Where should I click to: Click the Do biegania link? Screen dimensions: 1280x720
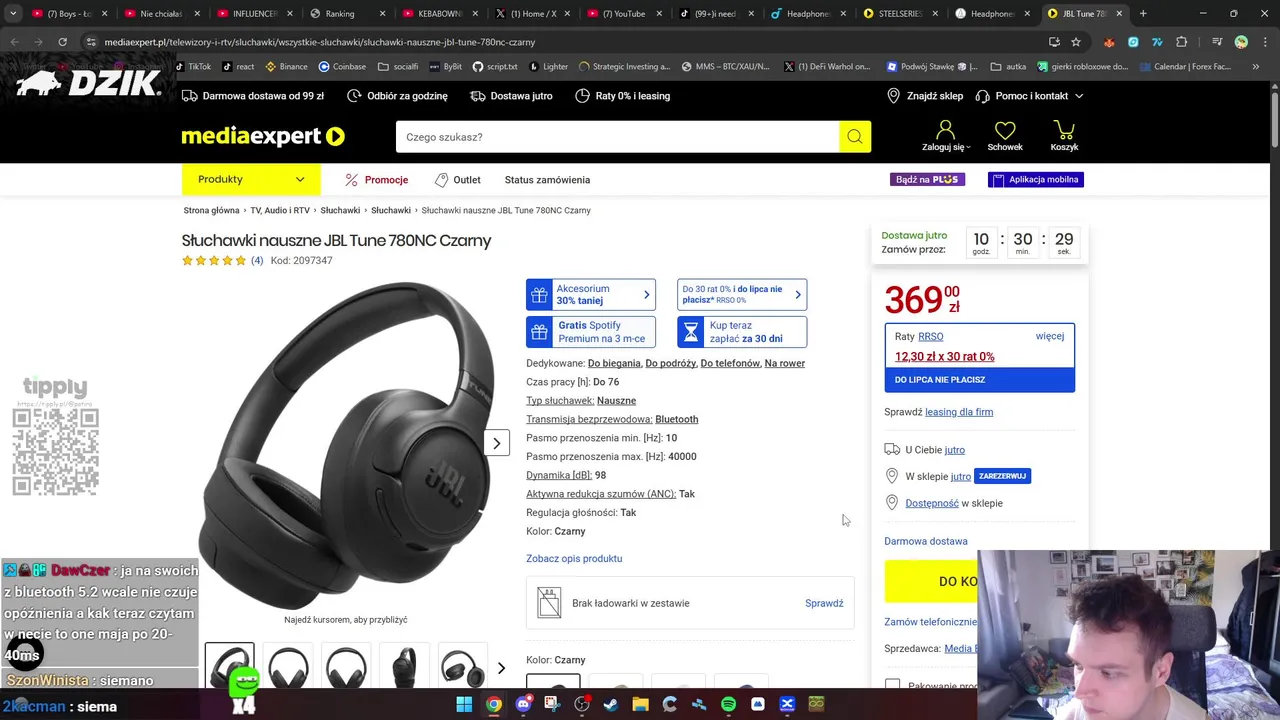click(x=614, y=363)
